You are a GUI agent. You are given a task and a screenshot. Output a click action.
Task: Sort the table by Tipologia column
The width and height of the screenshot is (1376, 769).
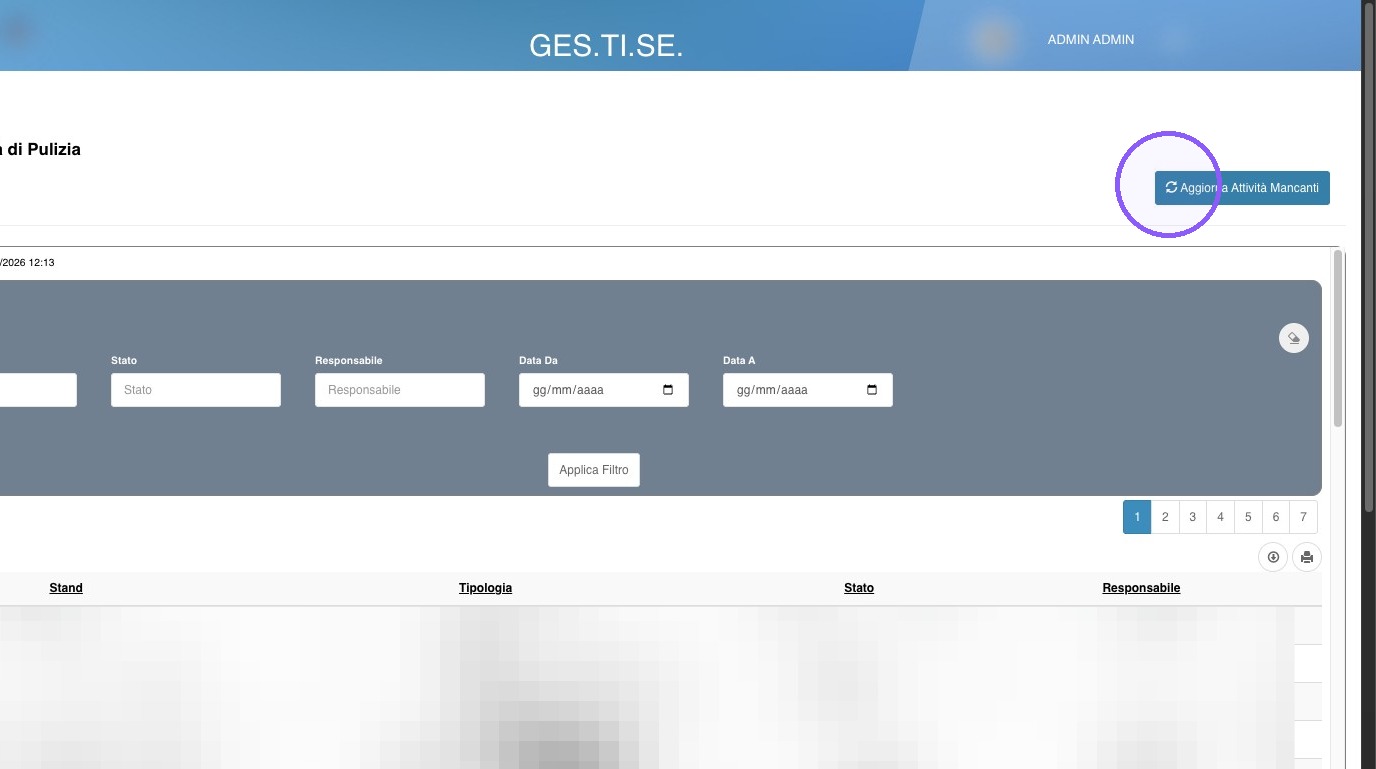[485, 588]
